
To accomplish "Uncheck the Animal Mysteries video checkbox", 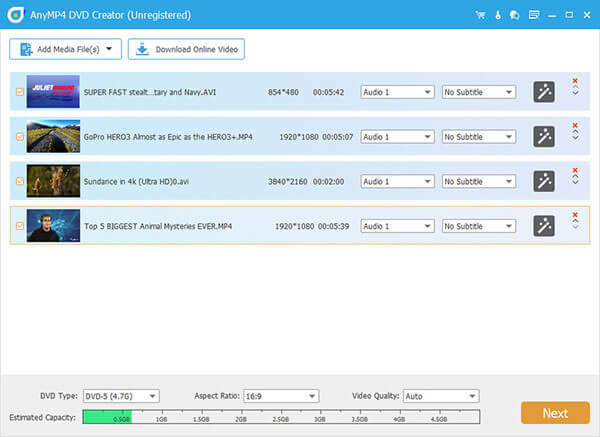I will coord(20,226).
